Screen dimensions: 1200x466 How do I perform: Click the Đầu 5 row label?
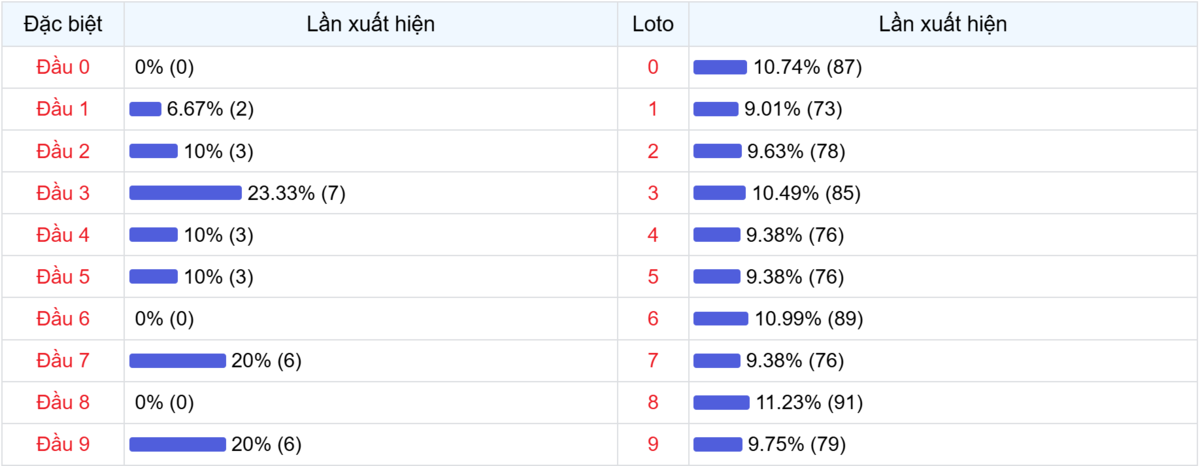point(63,277)
